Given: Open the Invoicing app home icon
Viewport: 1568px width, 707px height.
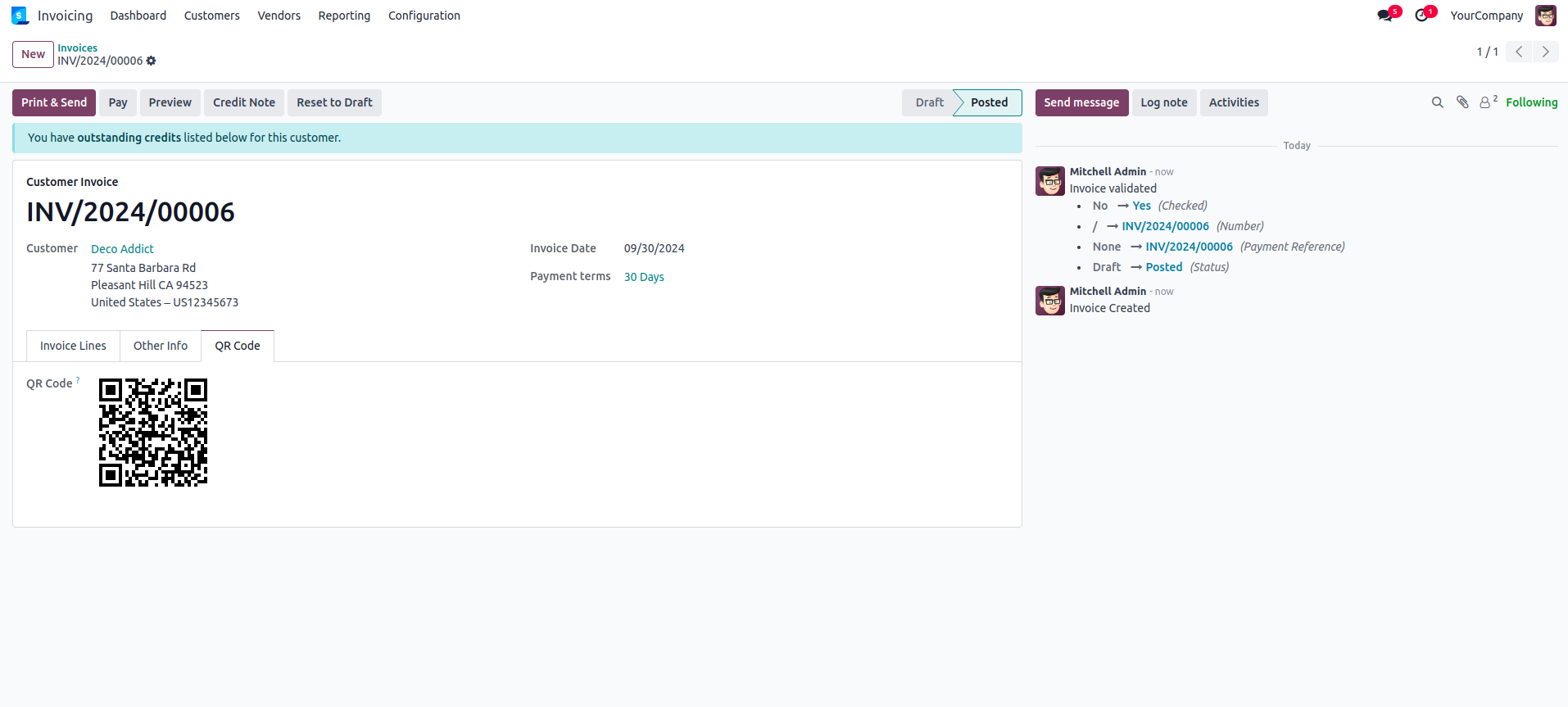Looking at the screenshot, I should pyautogui.click(x=20, y=16).
